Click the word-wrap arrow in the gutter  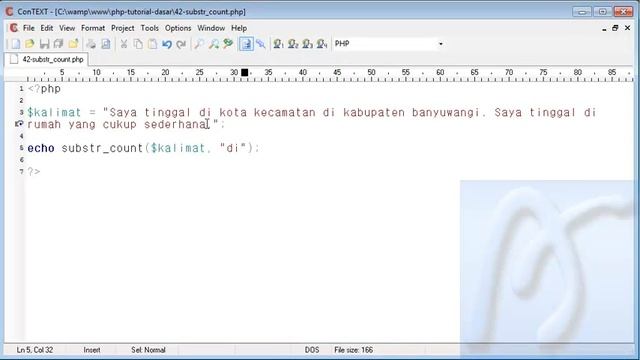click(19, 124)
